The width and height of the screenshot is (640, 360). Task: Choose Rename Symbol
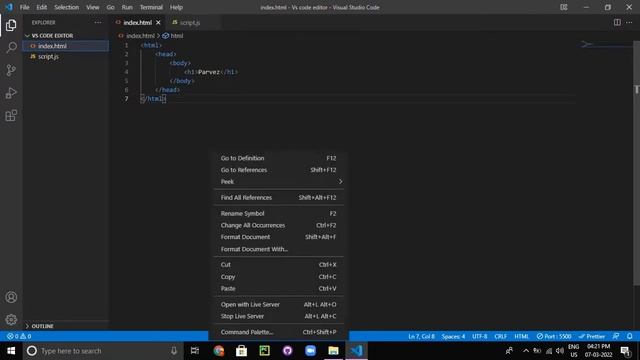point(278,213)
